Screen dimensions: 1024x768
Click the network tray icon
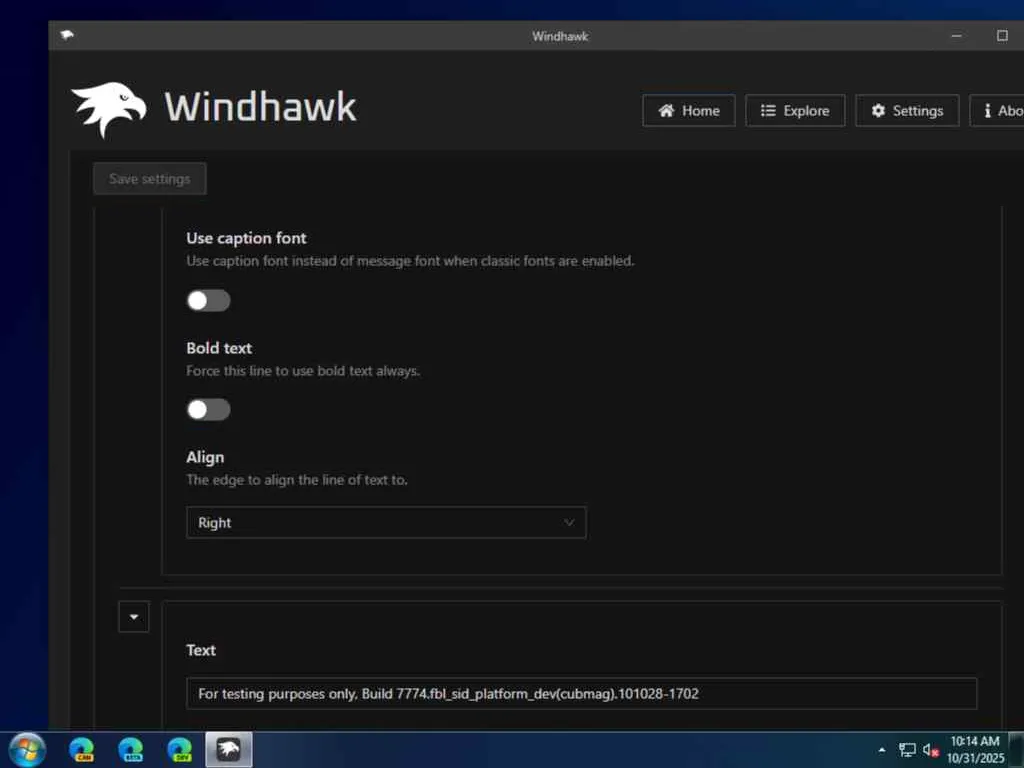907,750
